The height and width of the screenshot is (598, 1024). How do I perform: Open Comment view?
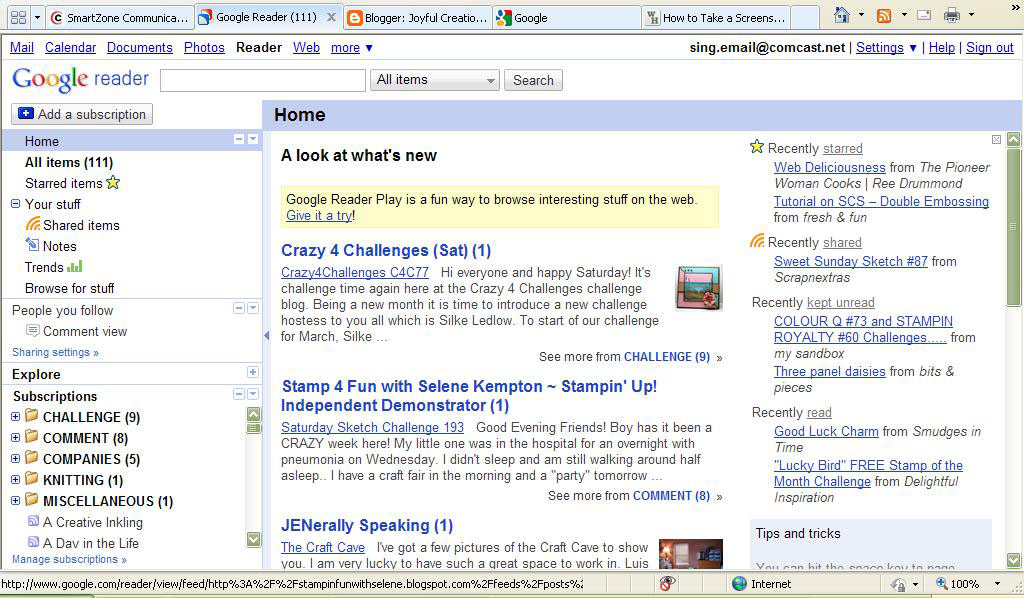[x=76, y=331]
